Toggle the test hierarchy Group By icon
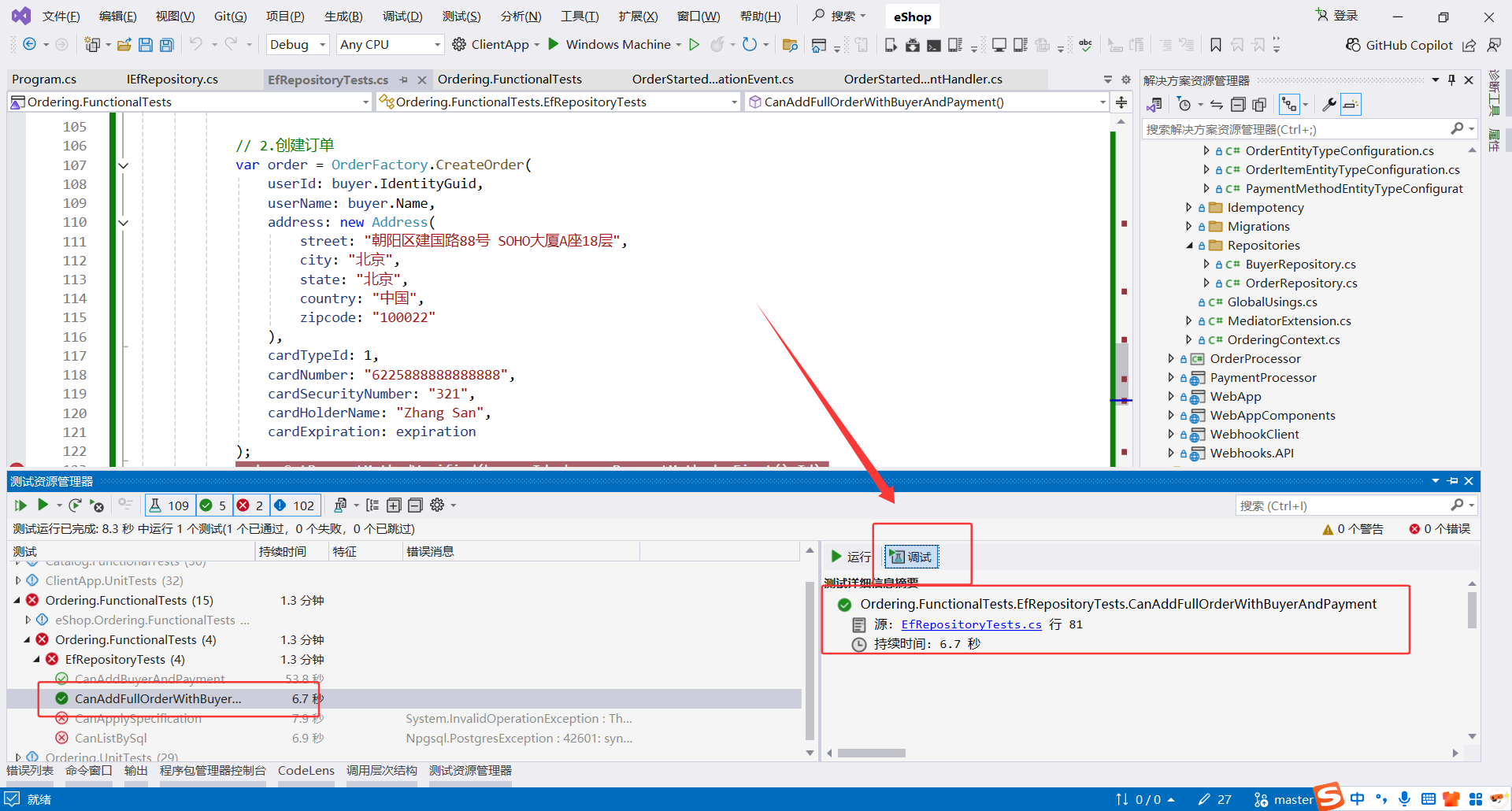Screen dimensions: 1512x811 (x=372, y=505)
